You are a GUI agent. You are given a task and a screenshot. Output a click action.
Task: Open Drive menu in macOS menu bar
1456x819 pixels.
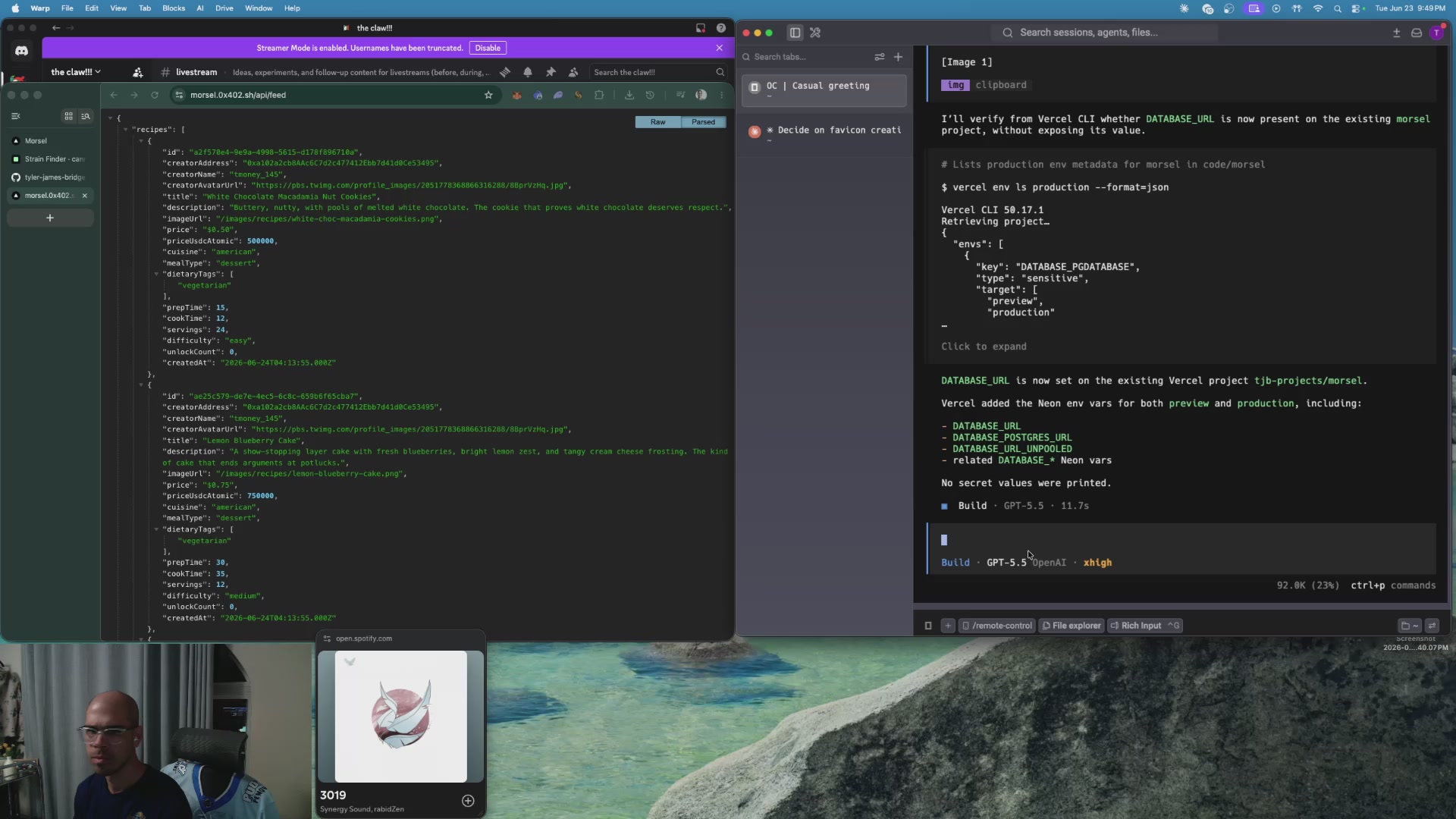click(x=224, y=8)
